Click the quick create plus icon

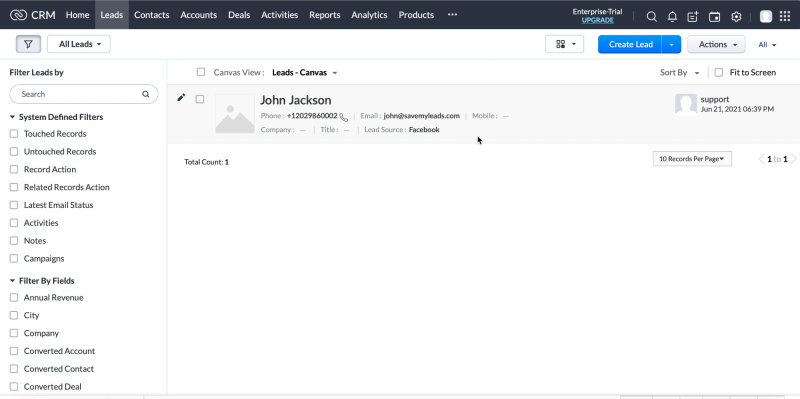tap(692, 16)
